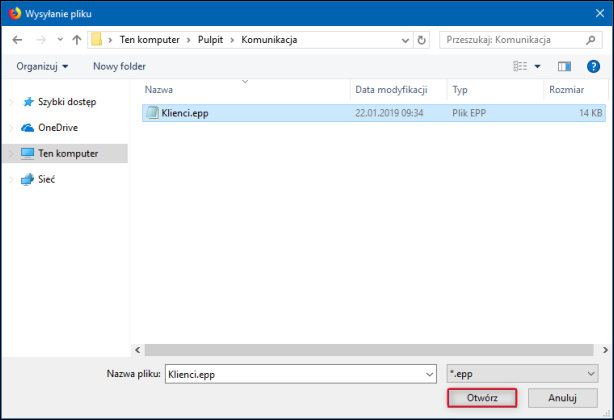Viewport: 614px width, 420px height.
Task: Create a folder with Nowy folder
Action: (x=119, y=66)
